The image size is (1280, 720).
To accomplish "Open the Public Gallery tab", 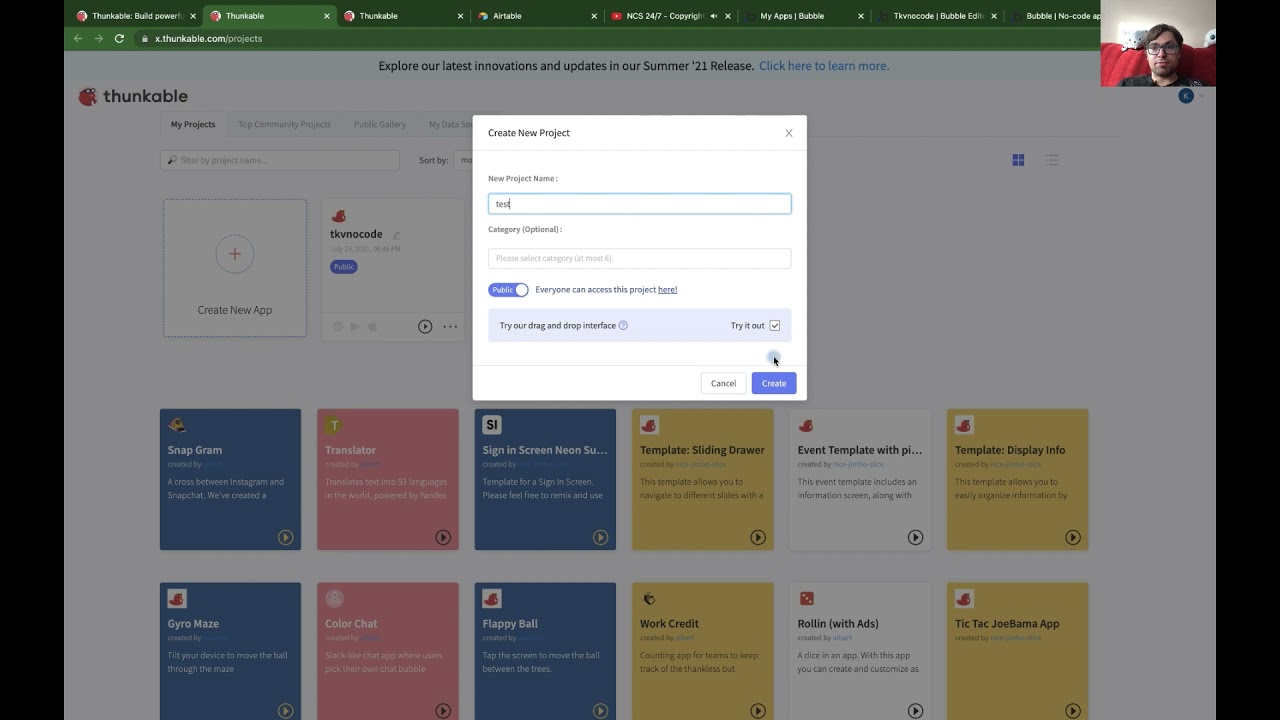I will (x=380, y=124).
